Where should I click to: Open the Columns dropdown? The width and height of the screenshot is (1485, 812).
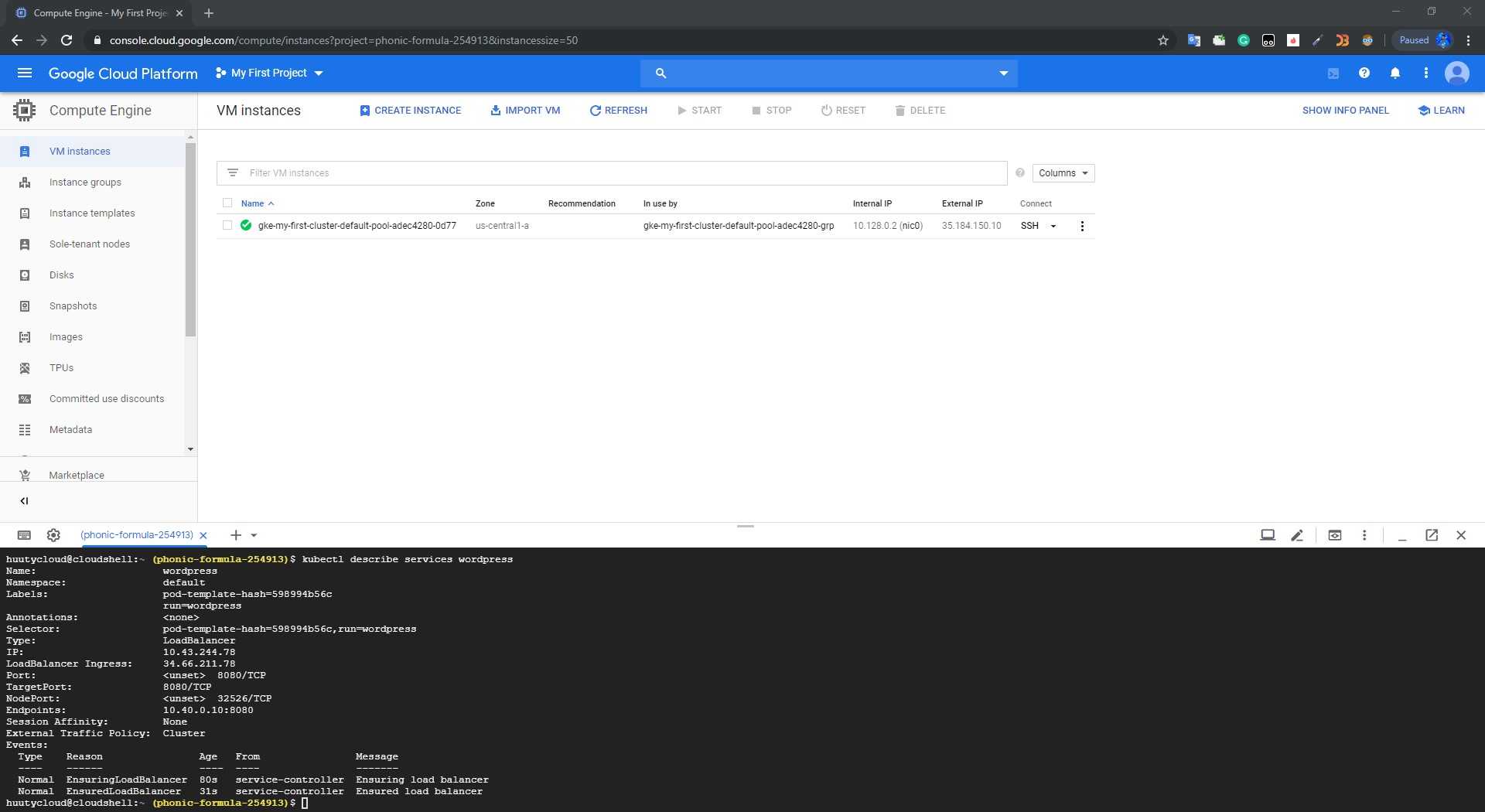click(1063, 173)
